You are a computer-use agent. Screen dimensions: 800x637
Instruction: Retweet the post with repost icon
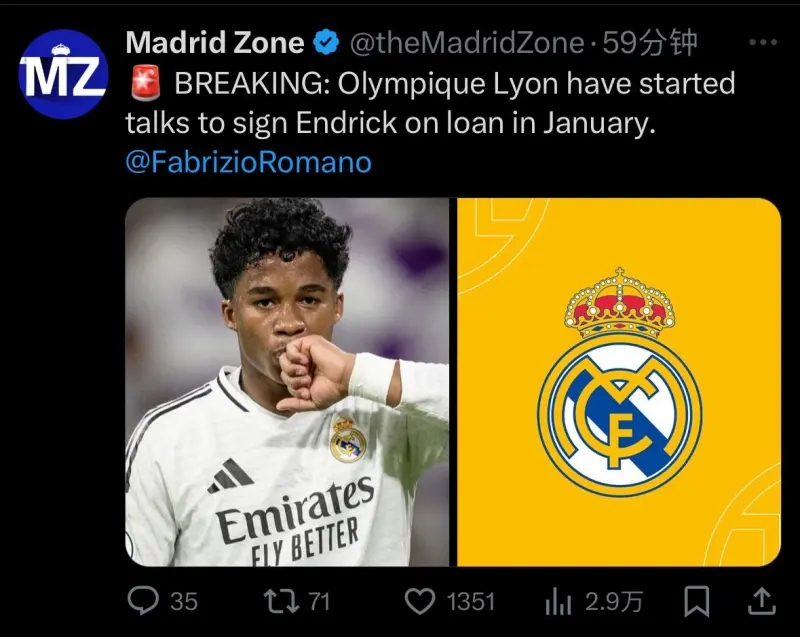click(282, 601)
